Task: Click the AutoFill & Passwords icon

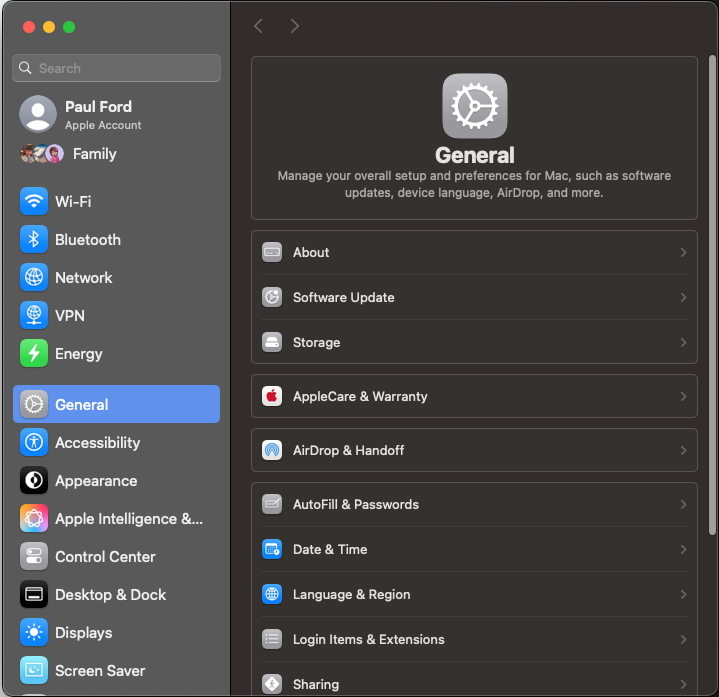Action: [272, 504]
